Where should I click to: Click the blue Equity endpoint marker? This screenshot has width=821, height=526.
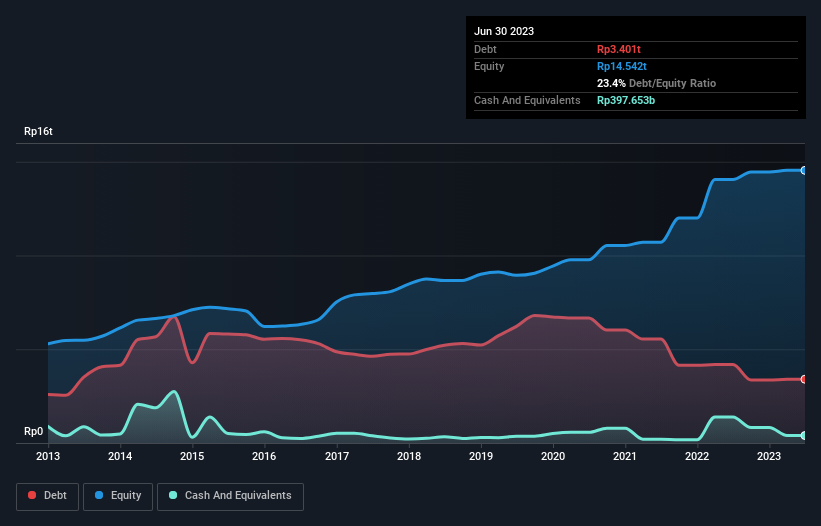(804, 171)
